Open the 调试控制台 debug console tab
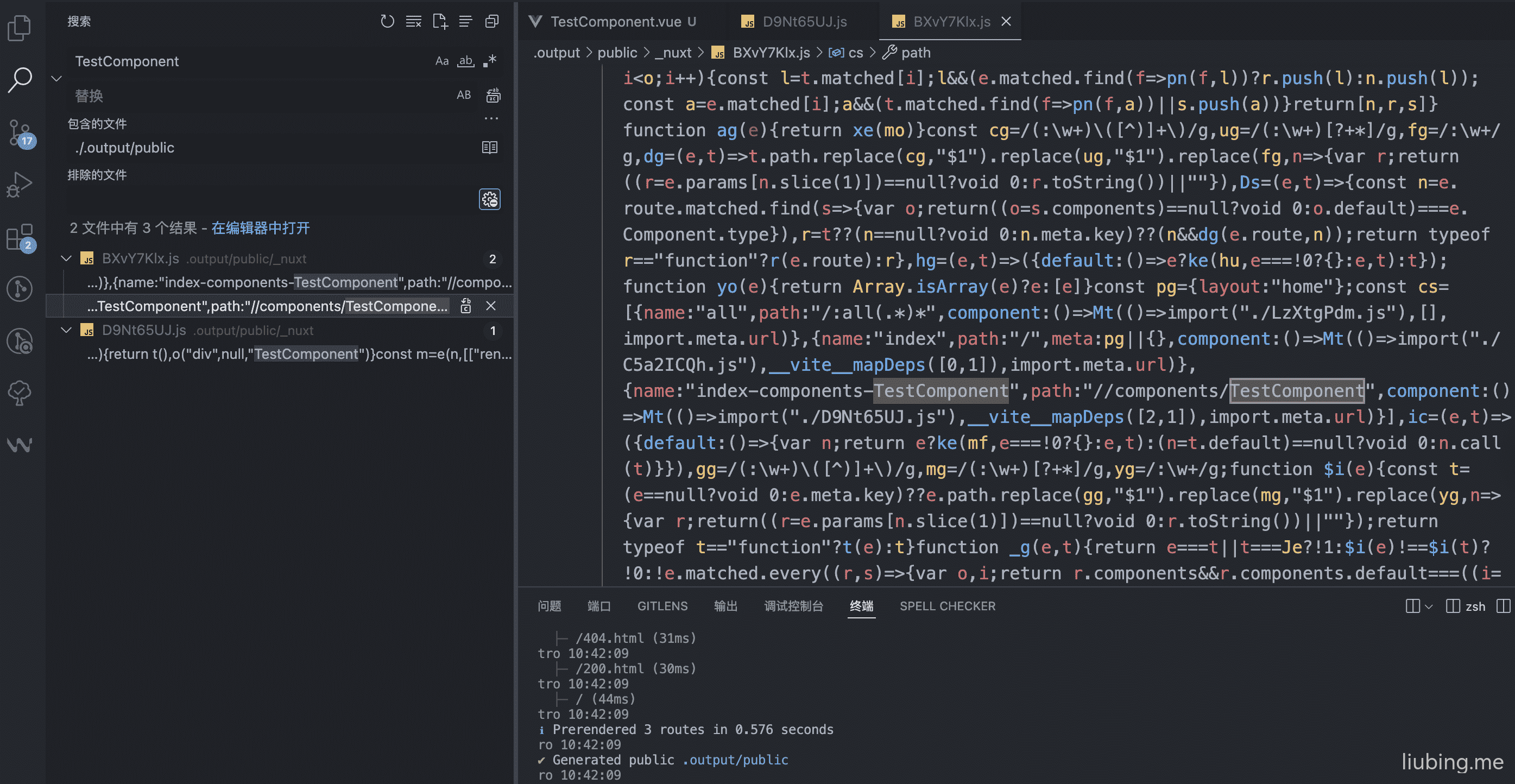 (x=793, y=606)
